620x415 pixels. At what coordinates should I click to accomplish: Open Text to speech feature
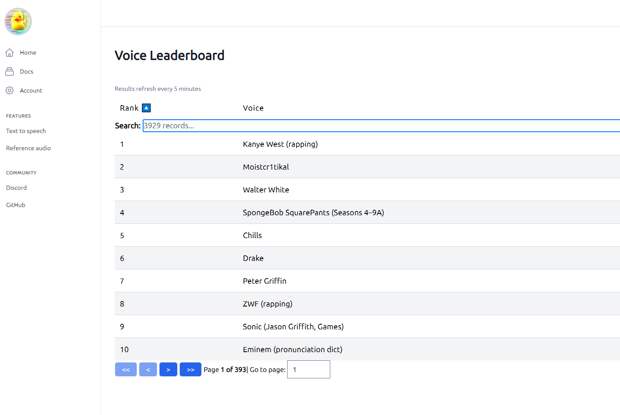point(26,131)
